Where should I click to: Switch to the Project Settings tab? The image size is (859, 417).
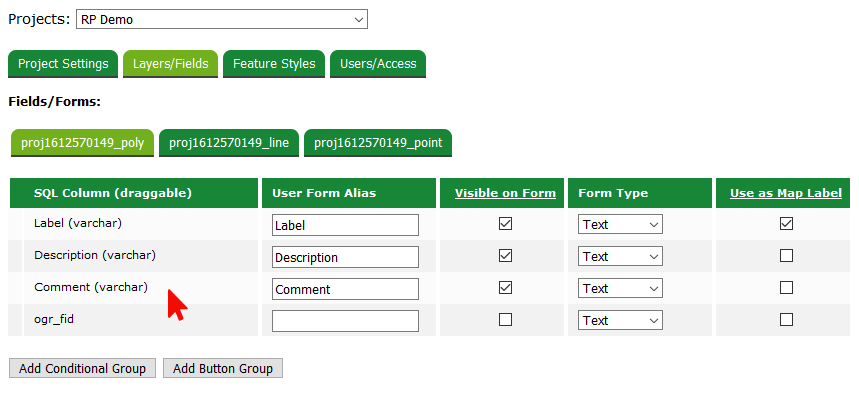63,64
